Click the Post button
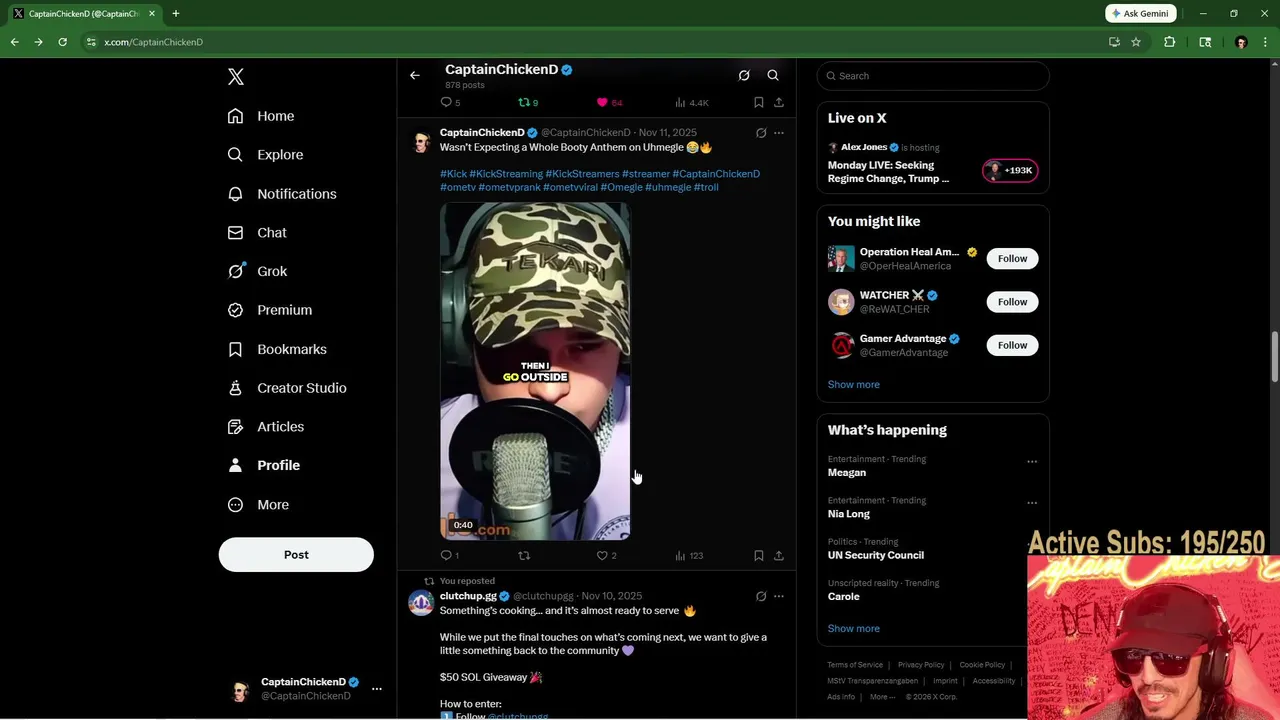This screenshot has height=720, width=1280. [x=296, y=555]
